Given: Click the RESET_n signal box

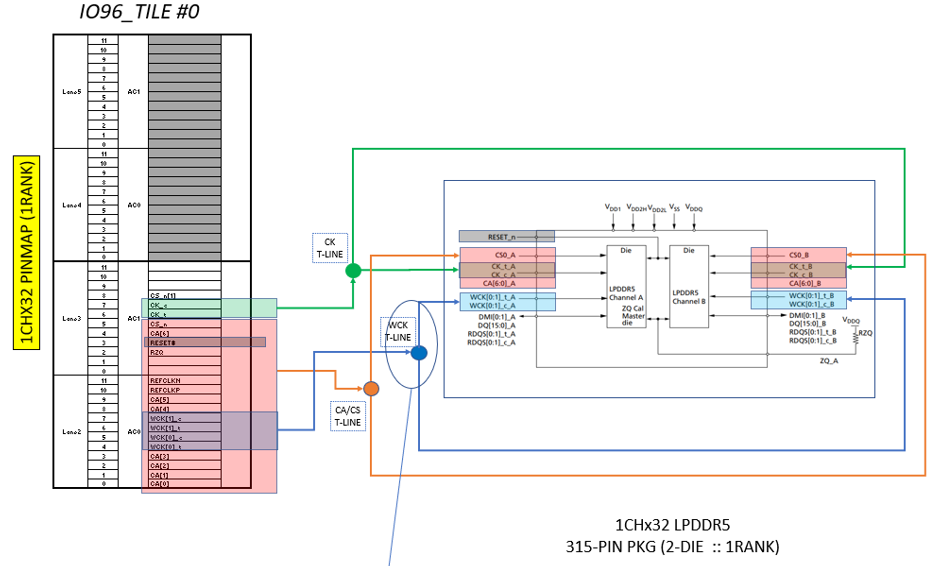Looking at the screenshot, I should point(507,237).
